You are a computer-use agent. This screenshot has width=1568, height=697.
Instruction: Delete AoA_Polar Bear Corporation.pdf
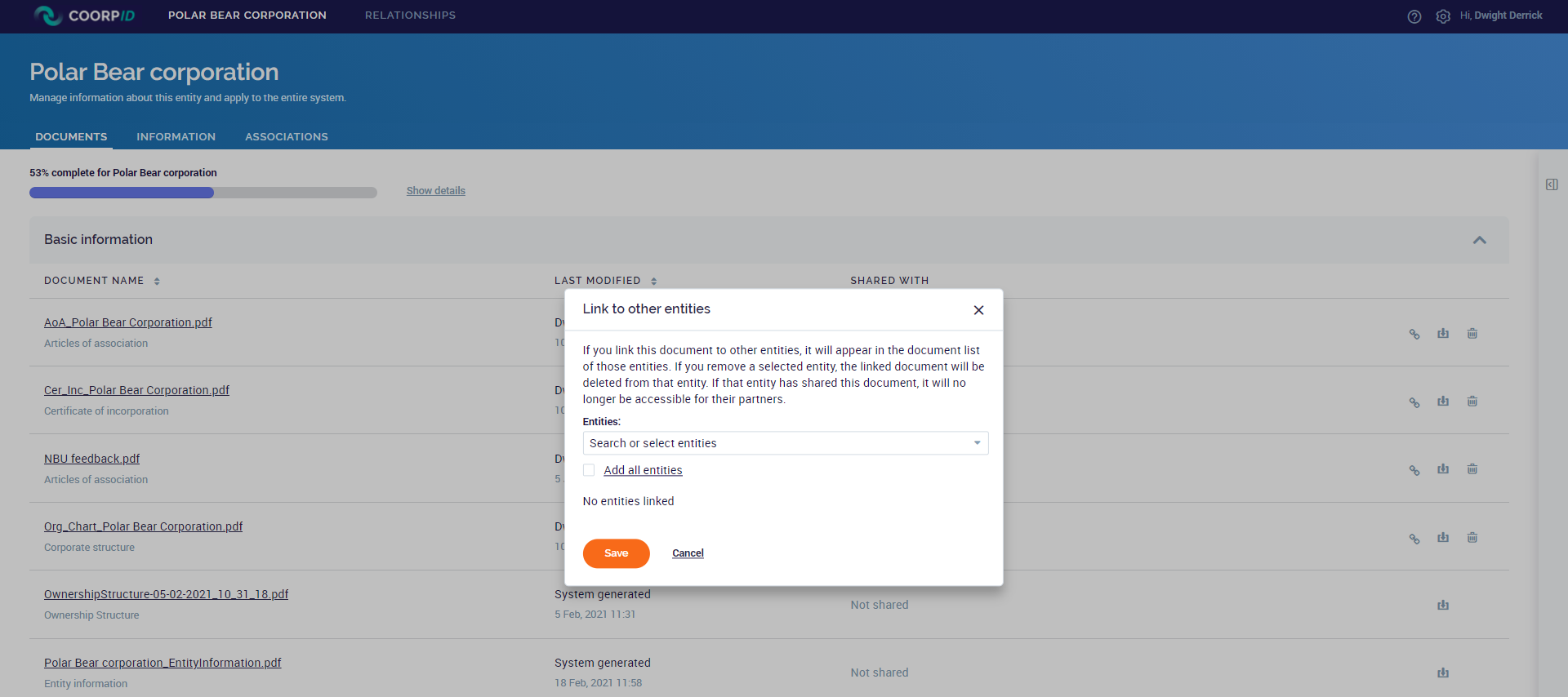(x=1472, y=333)
